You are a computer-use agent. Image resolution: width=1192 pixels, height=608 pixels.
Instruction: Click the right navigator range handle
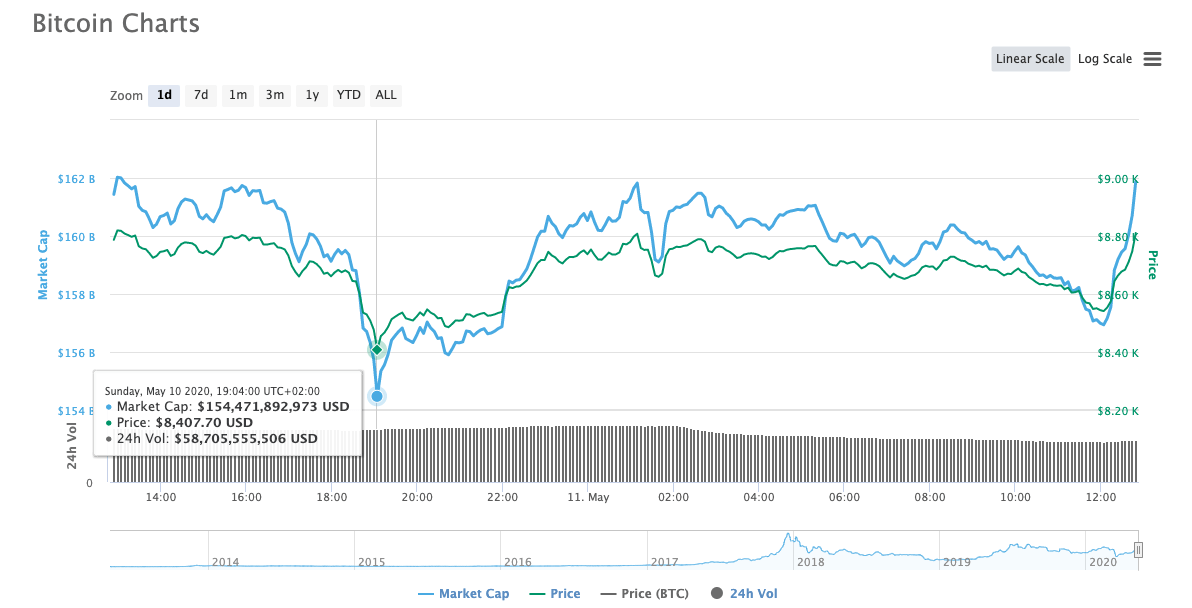[1138, 550]
